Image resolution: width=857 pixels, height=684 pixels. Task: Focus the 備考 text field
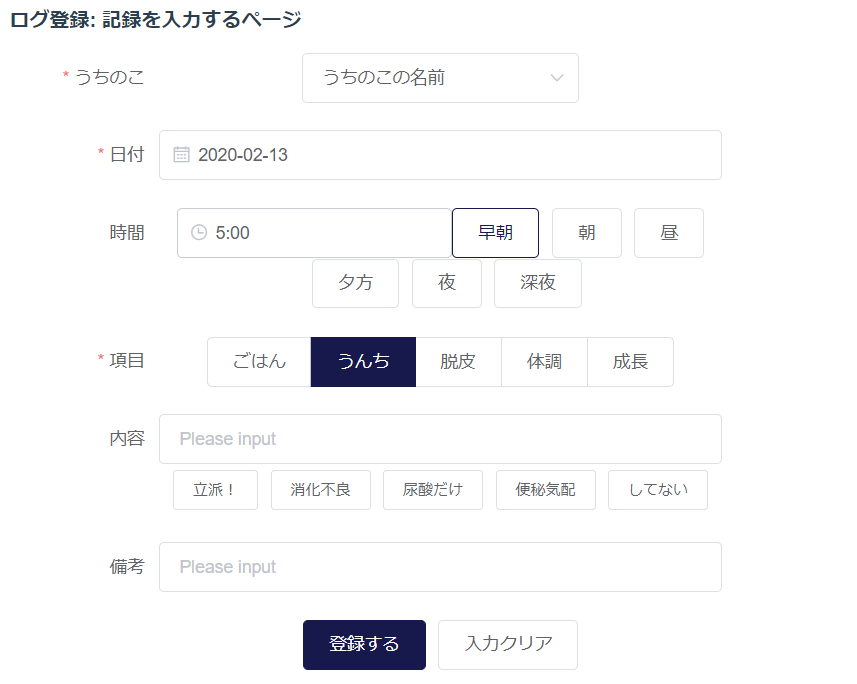pyautogui.click(x=440, y=567)
